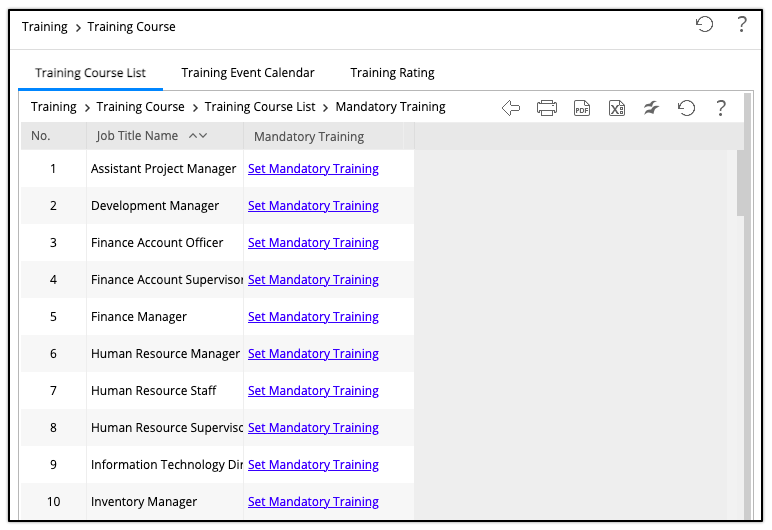772x530 pixels.
Task: Set Mandatory Training for Human Resource Staff
Action: pyautogui.click(x=313, y=391)
